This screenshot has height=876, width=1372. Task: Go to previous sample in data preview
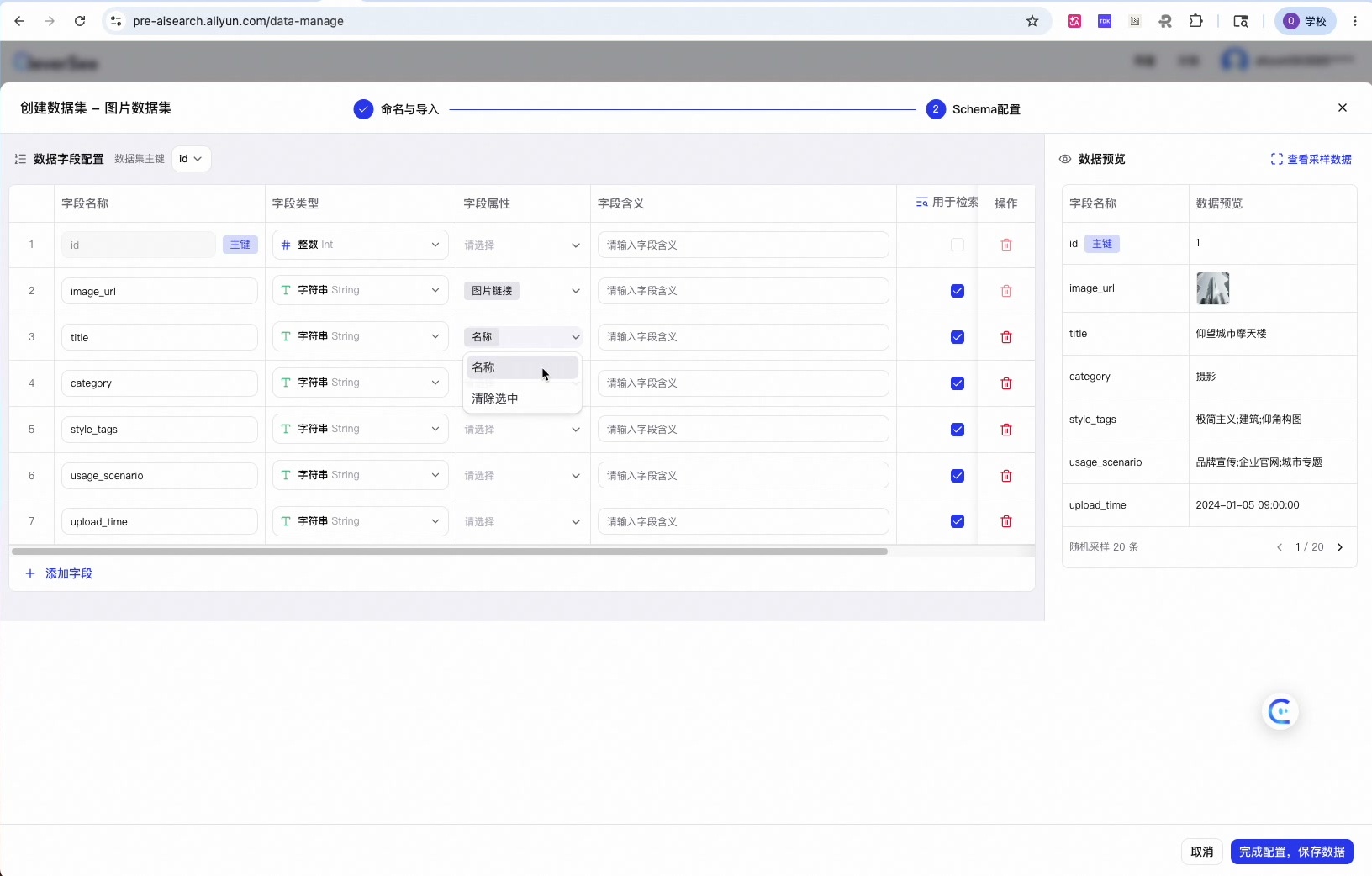[x=1280, y=547]
